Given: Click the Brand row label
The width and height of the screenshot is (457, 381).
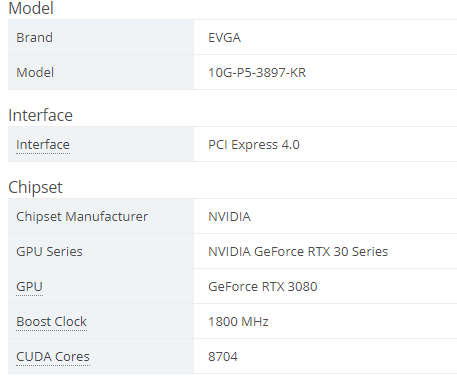Looking at the screenshot, I should pyautogui.click(x=34, y=38).
